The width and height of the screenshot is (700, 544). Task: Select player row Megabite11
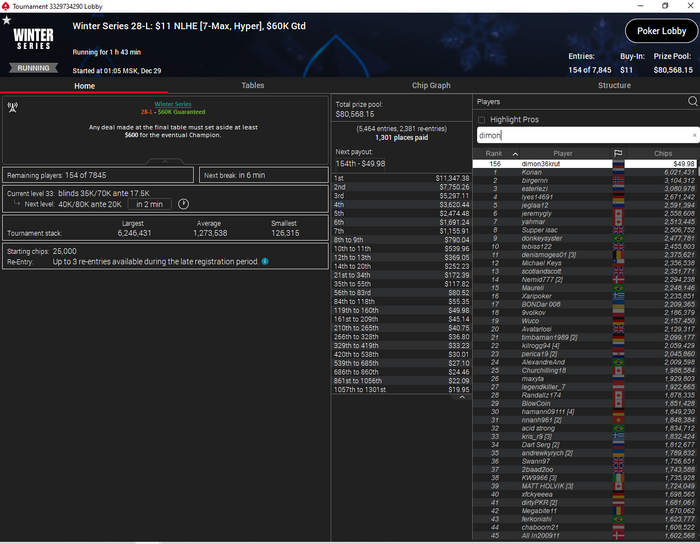[x=584, y=511]
